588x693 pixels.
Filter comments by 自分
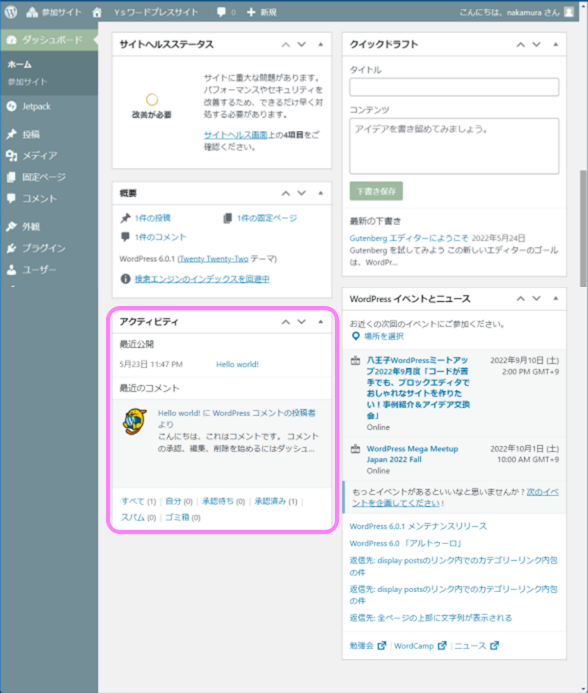click(x=173, y=501)
